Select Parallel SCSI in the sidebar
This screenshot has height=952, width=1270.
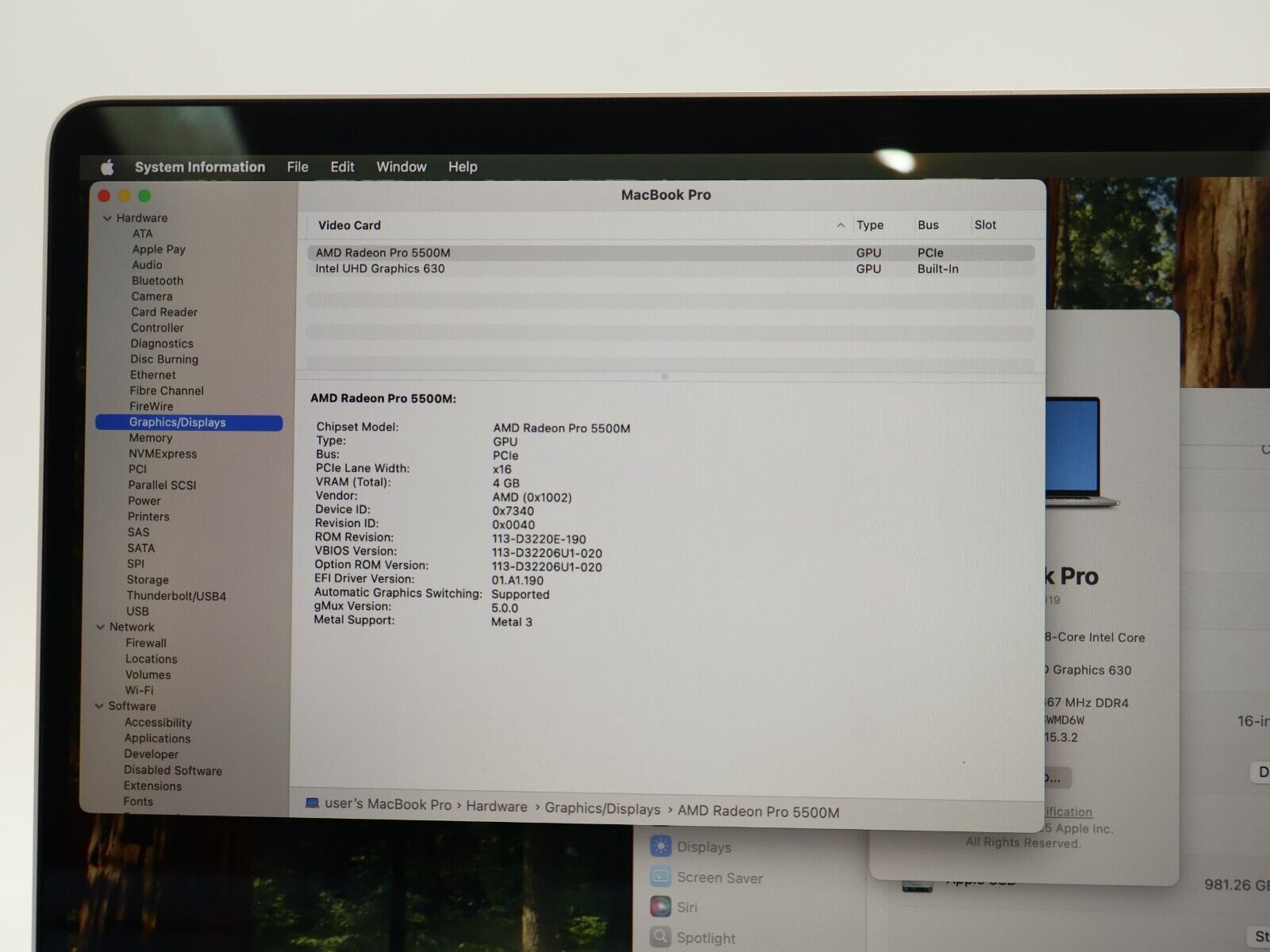162,486
